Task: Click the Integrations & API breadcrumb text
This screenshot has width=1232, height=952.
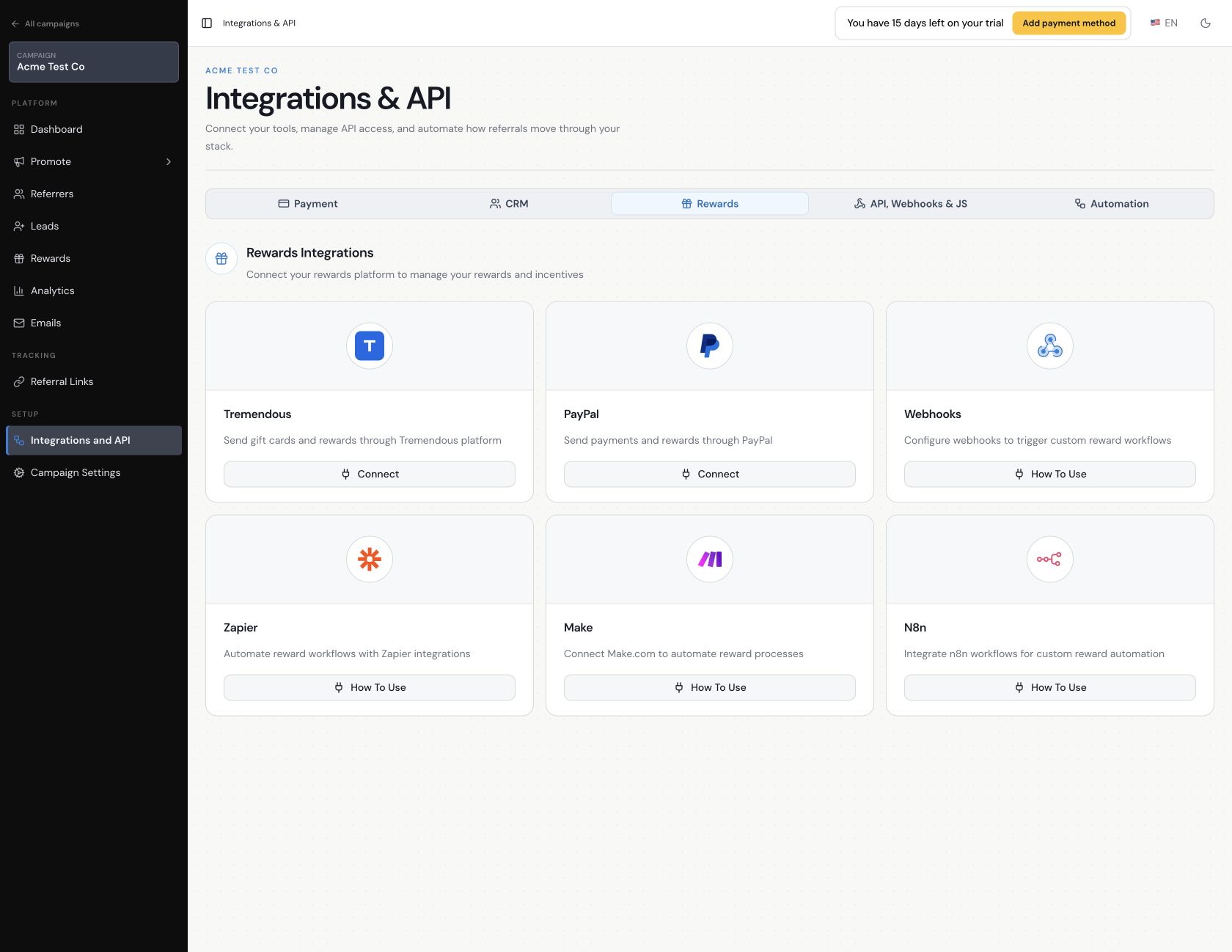Action: click(x=259, y=23)
